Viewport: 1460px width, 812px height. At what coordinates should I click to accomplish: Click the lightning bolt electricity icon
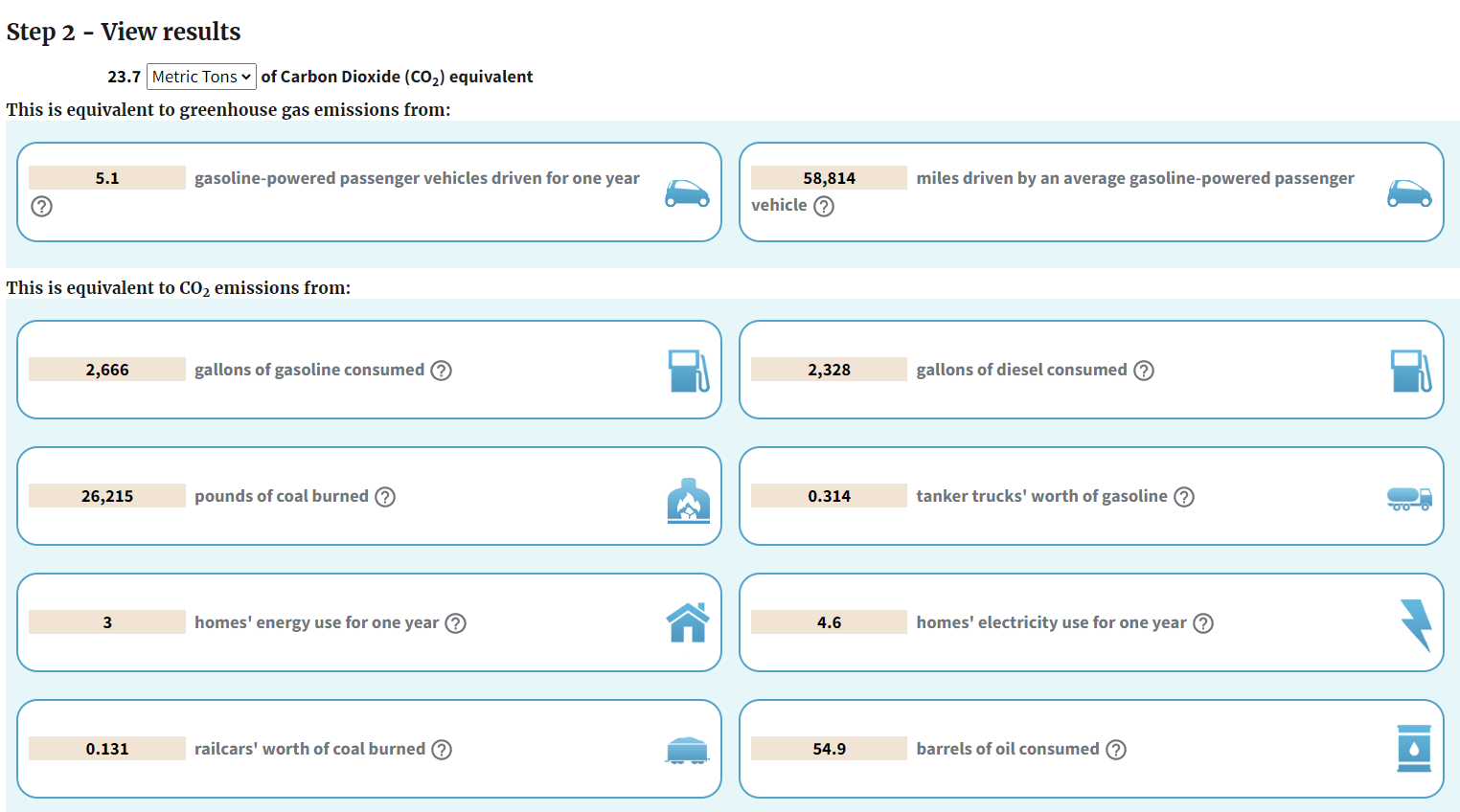pos(1415,624)
